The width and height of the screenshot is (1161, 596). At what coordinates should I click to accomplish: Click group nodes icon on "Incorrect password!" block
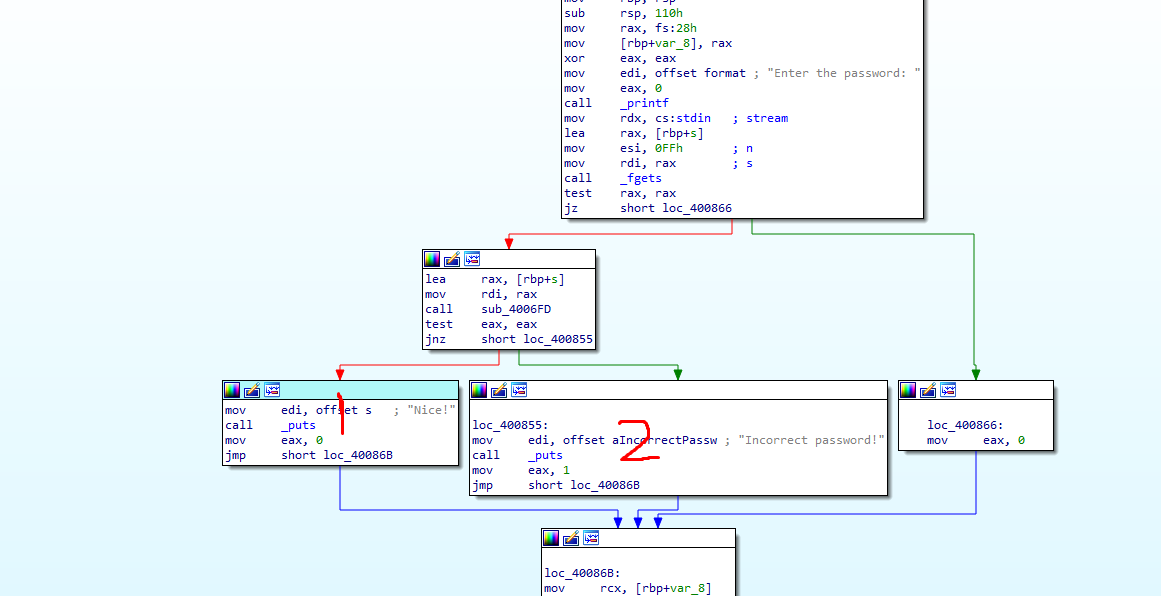tap(519, 390)
